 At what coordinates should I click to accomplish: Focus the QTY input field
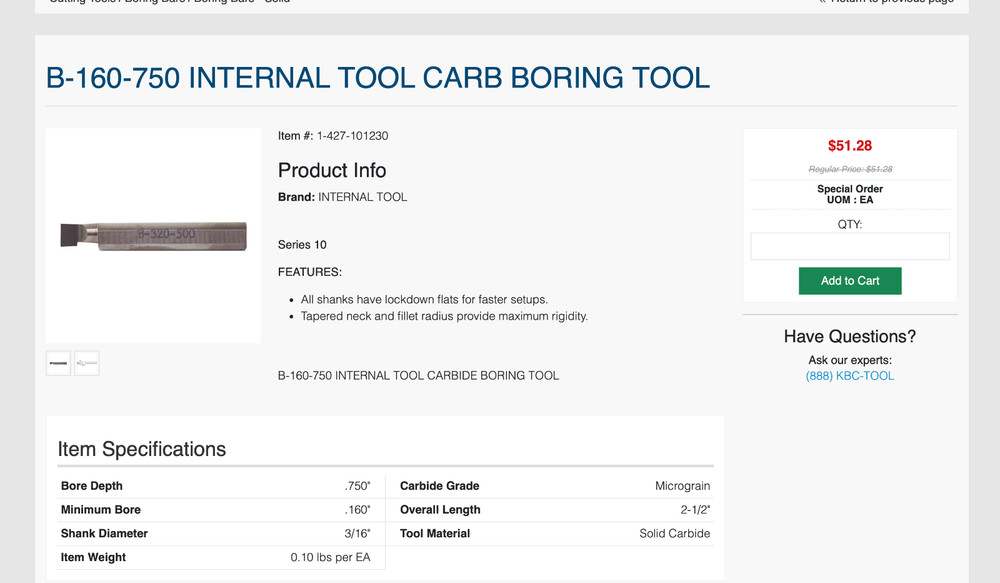pos(849,246)
